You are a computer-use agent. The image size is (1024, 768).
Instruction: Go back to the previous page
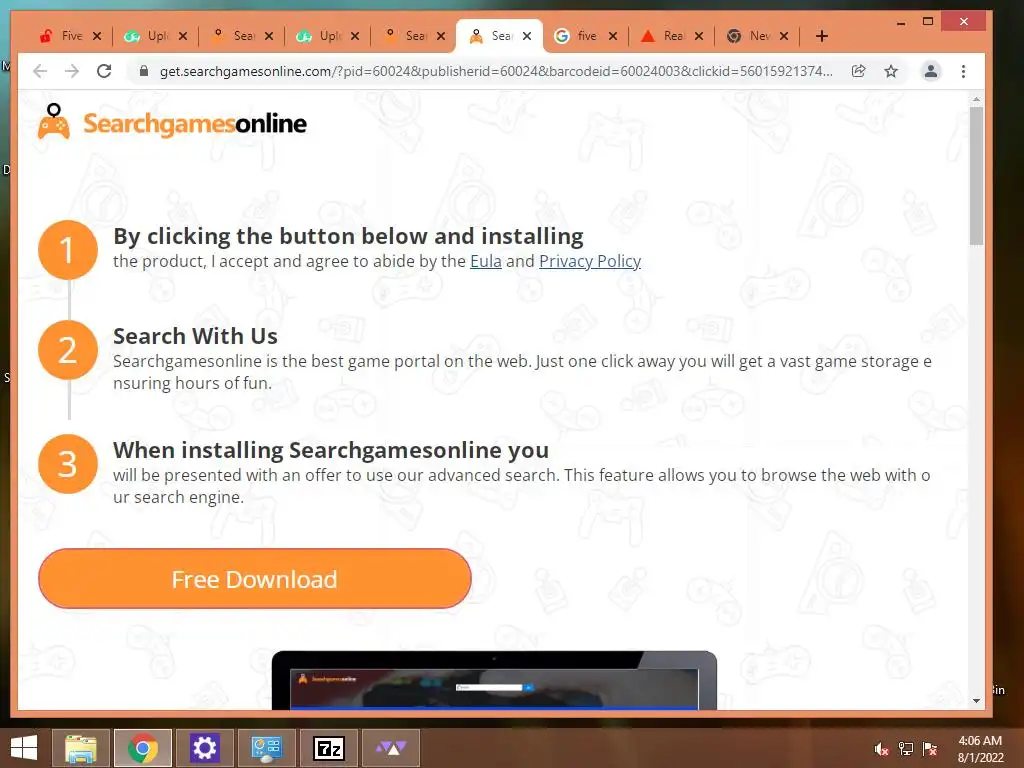[x=40, y=71]
